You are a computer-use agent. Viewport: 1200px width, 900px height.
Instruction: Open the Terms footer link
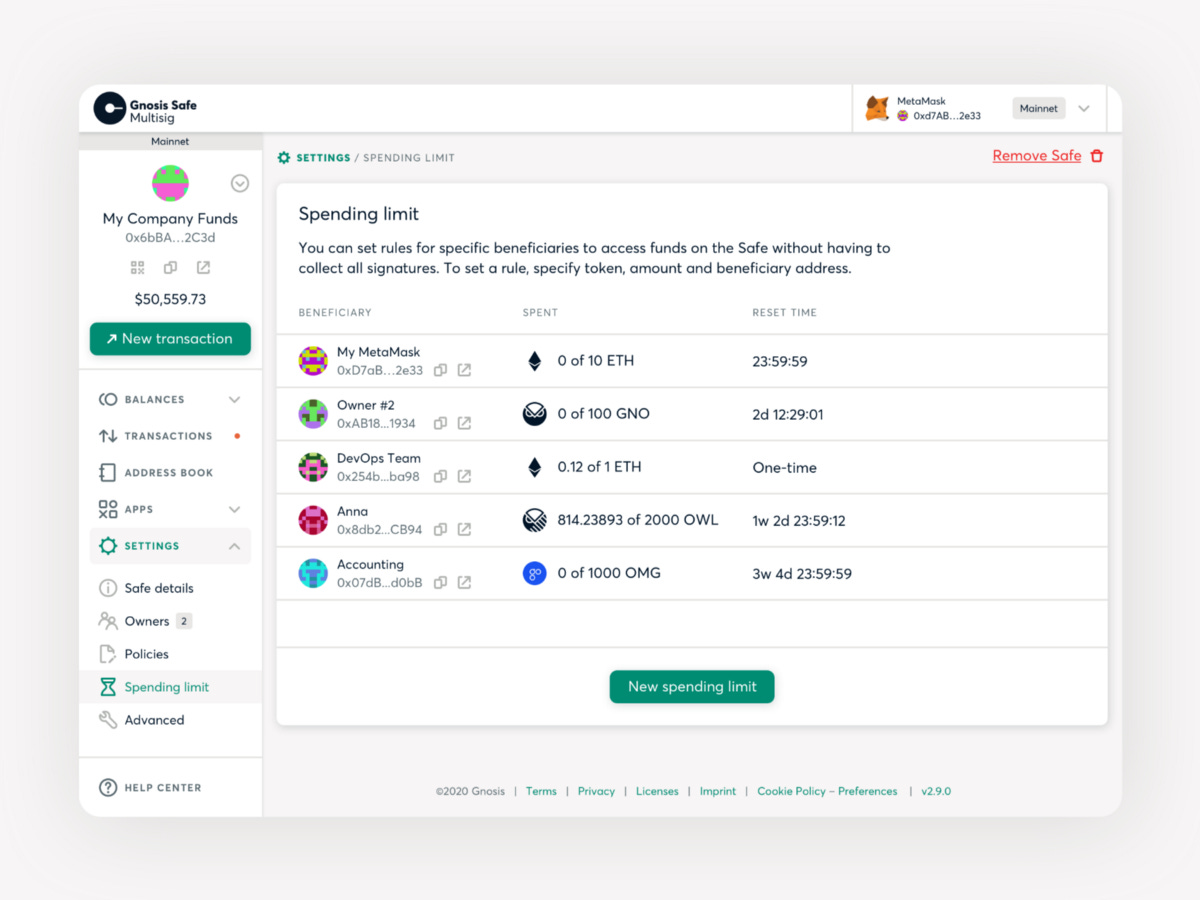(541, 791)
